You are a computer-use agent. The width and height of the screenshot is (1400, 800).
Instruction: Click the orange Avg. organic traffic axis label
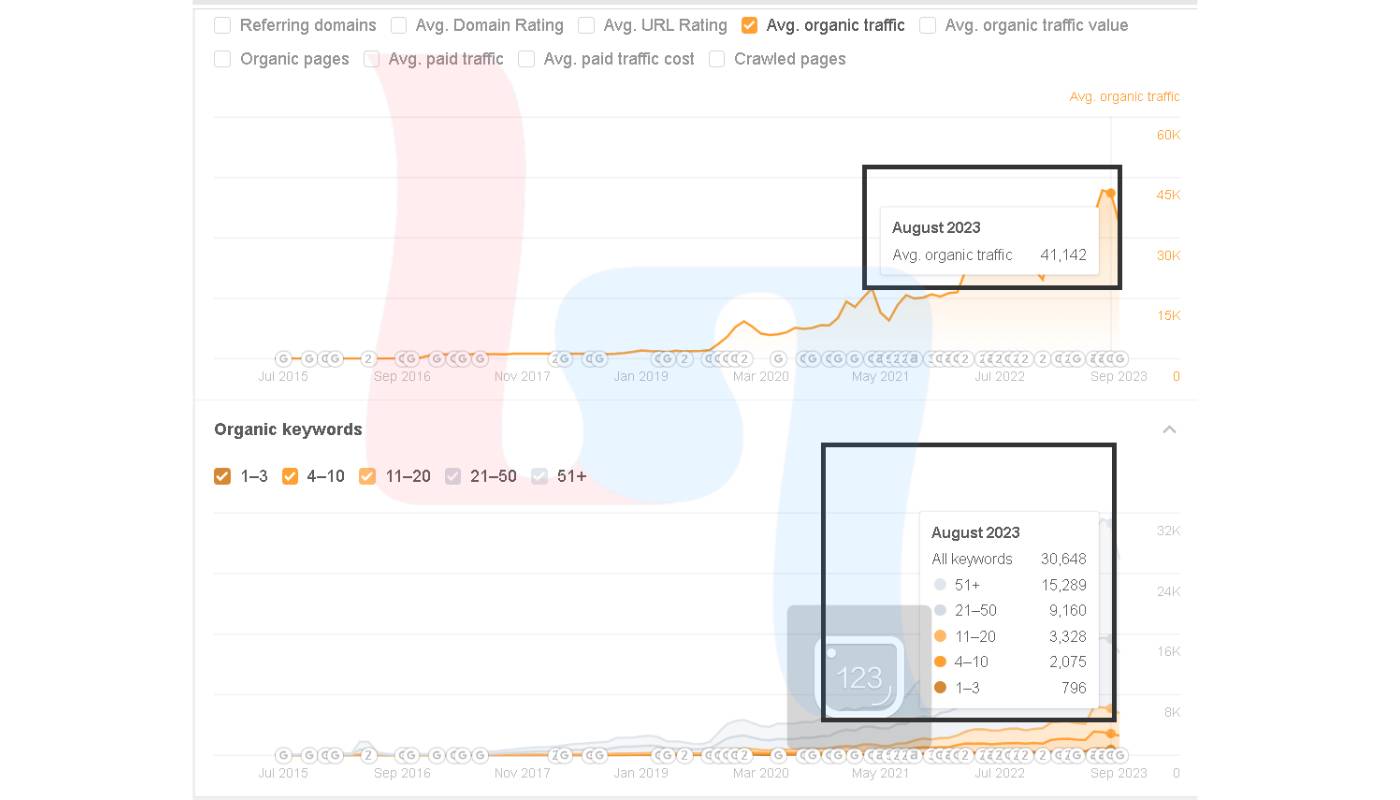pyautogui.click(x=1124, y=97)
